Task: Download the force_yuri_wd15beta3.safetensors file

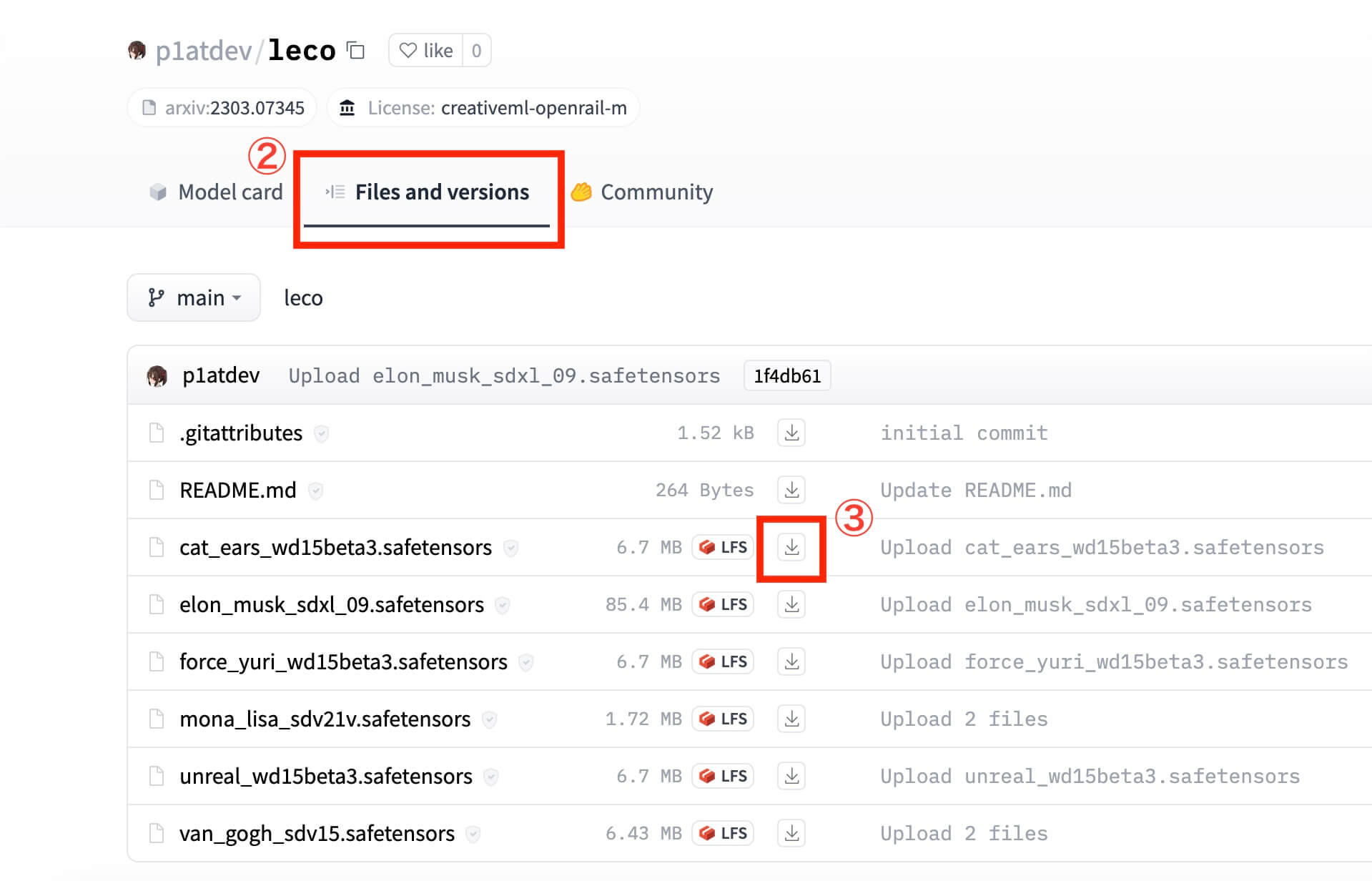Action: [791, 662]
